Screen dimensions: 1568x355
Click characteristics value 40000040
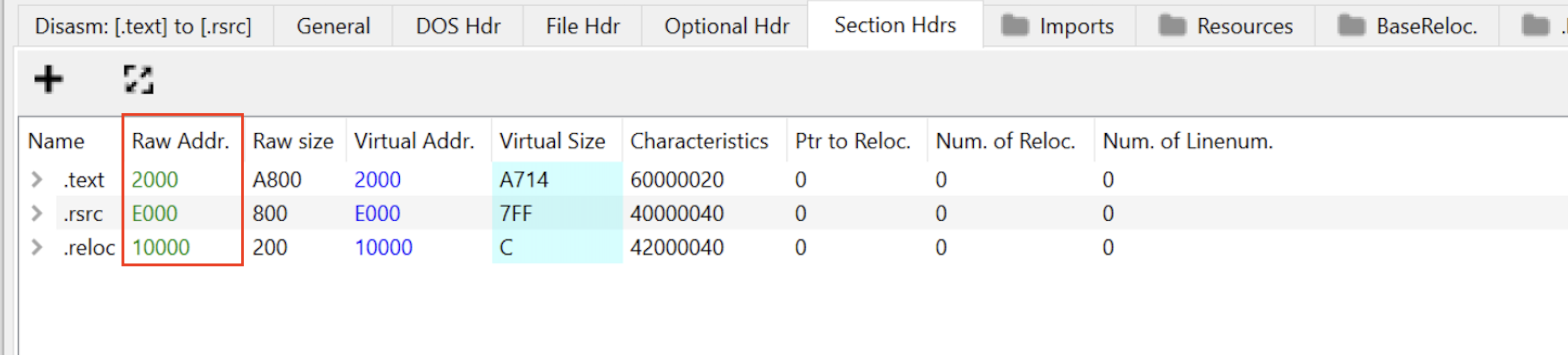coord(677,214)
